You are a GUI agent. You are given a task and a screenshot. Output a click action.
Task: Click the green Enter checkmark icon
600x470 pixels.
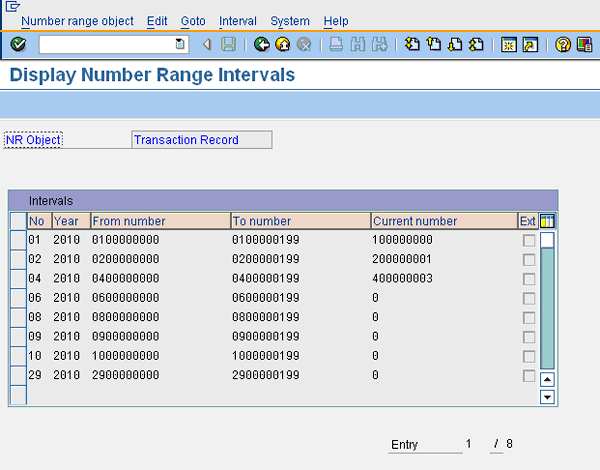18,44
